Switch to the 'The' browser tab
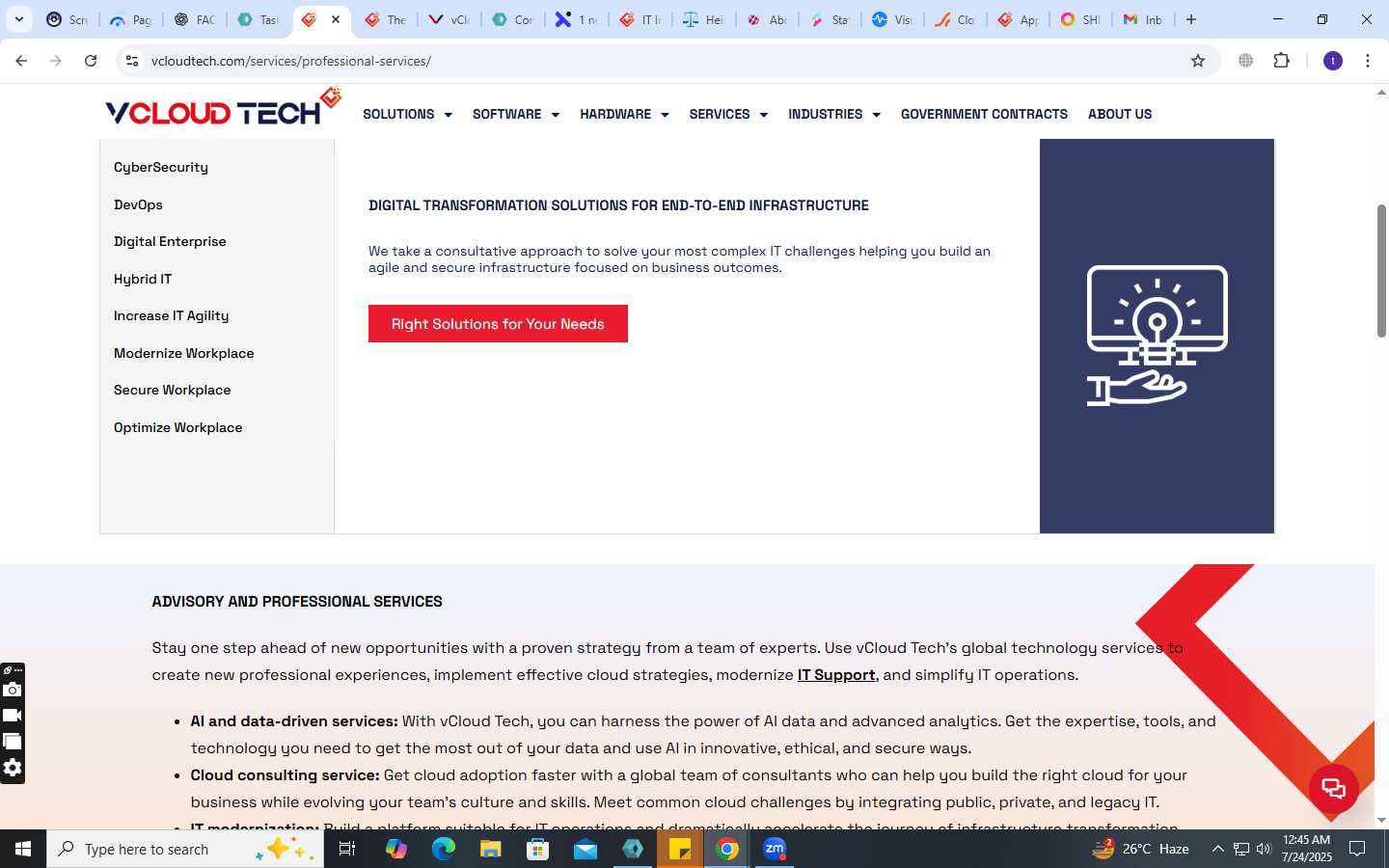The width and height of the screenshot is (1389, 868). point(385,19)
